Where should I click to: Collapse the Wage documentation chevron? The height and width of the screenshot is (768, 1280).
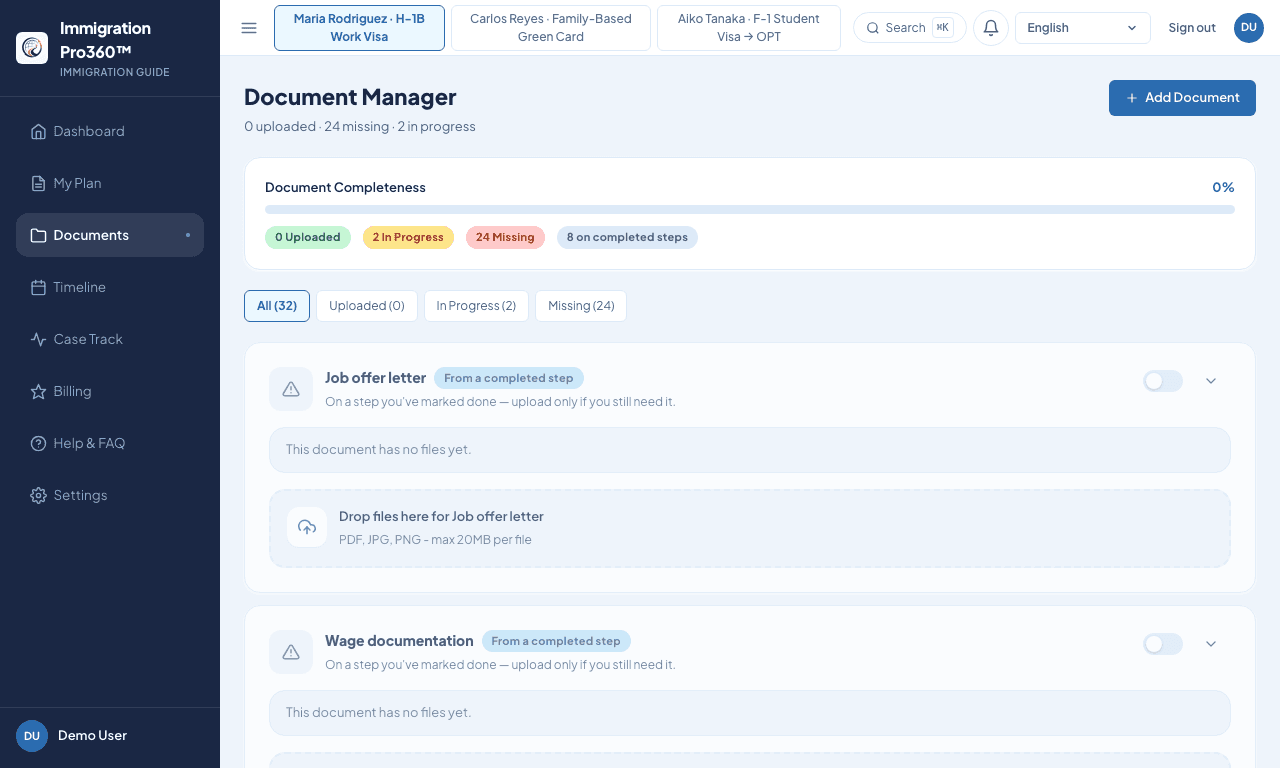tap(1211, 644)
